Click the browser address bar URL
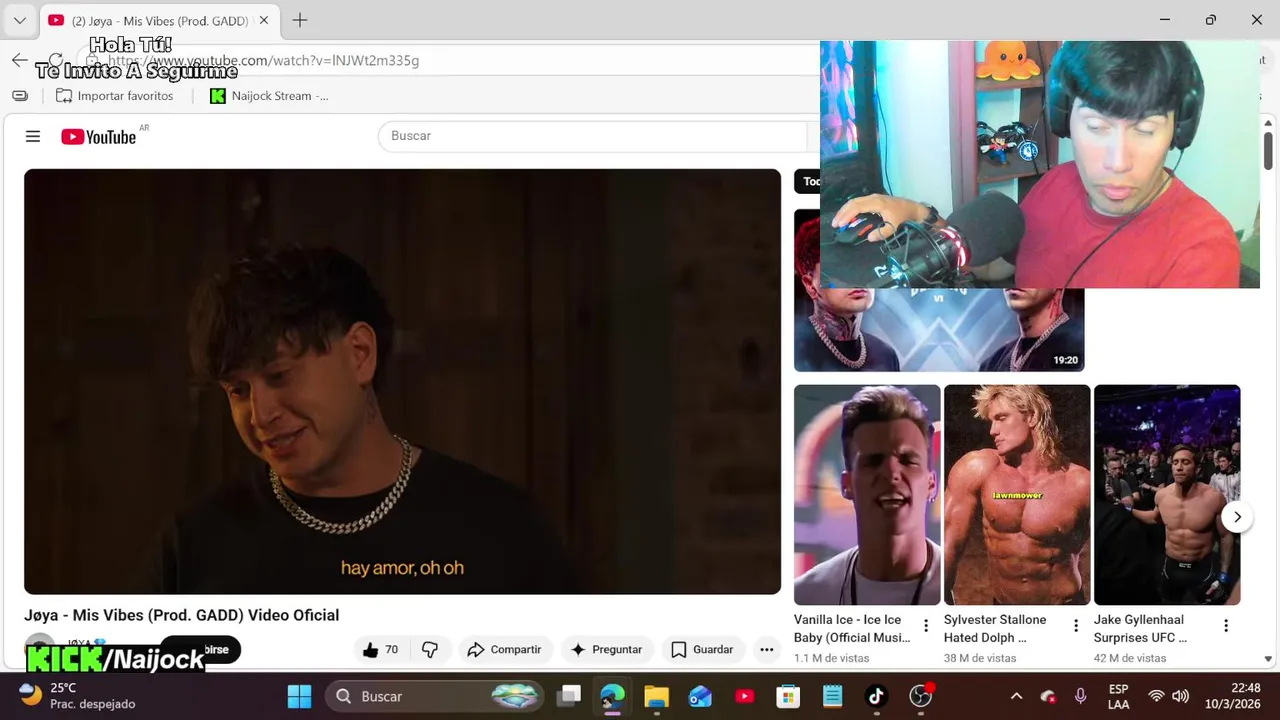Screen dimensions: 1280x720 pos(263,60)
